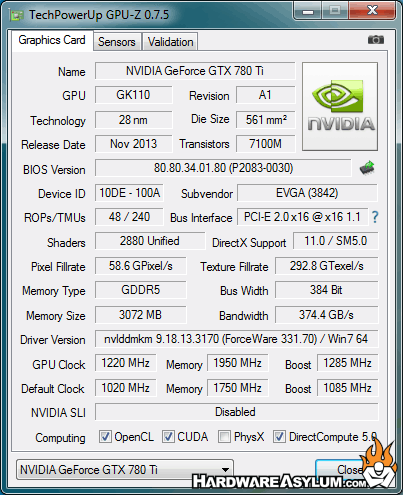Select the GeForce GTX 780 Ti combo box

point(125,470)
